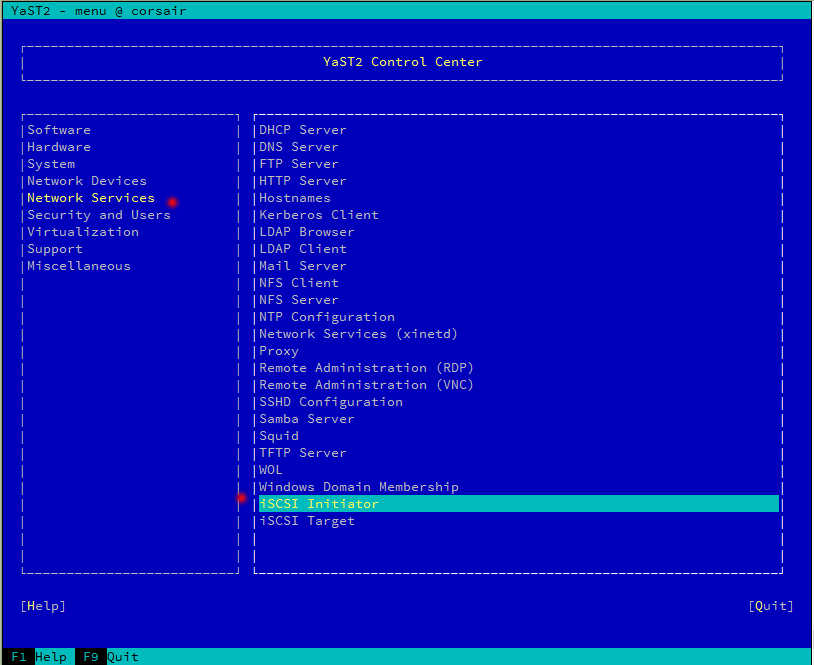This screenshot has width=814, height=665.
Task: Select the Hardware category
Action: coord(59,147)
